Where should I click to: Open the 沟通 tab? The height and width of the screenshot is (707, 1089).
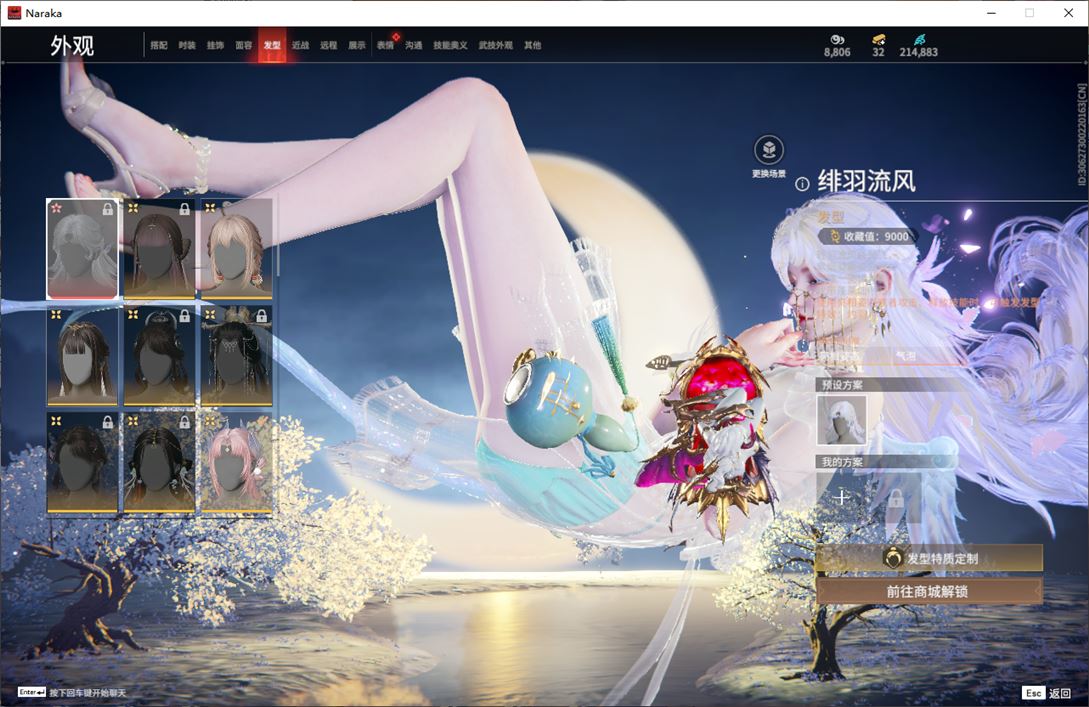point(414,45)
